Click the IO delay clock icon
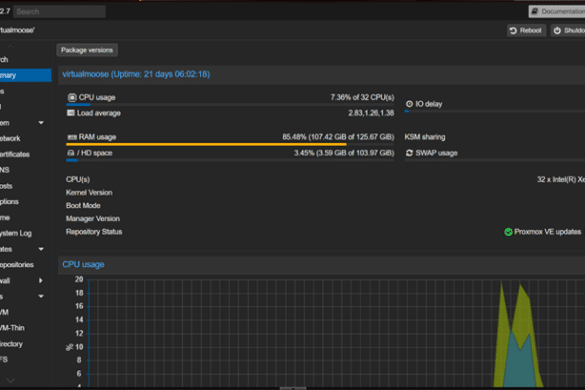 tap(409, 104)
